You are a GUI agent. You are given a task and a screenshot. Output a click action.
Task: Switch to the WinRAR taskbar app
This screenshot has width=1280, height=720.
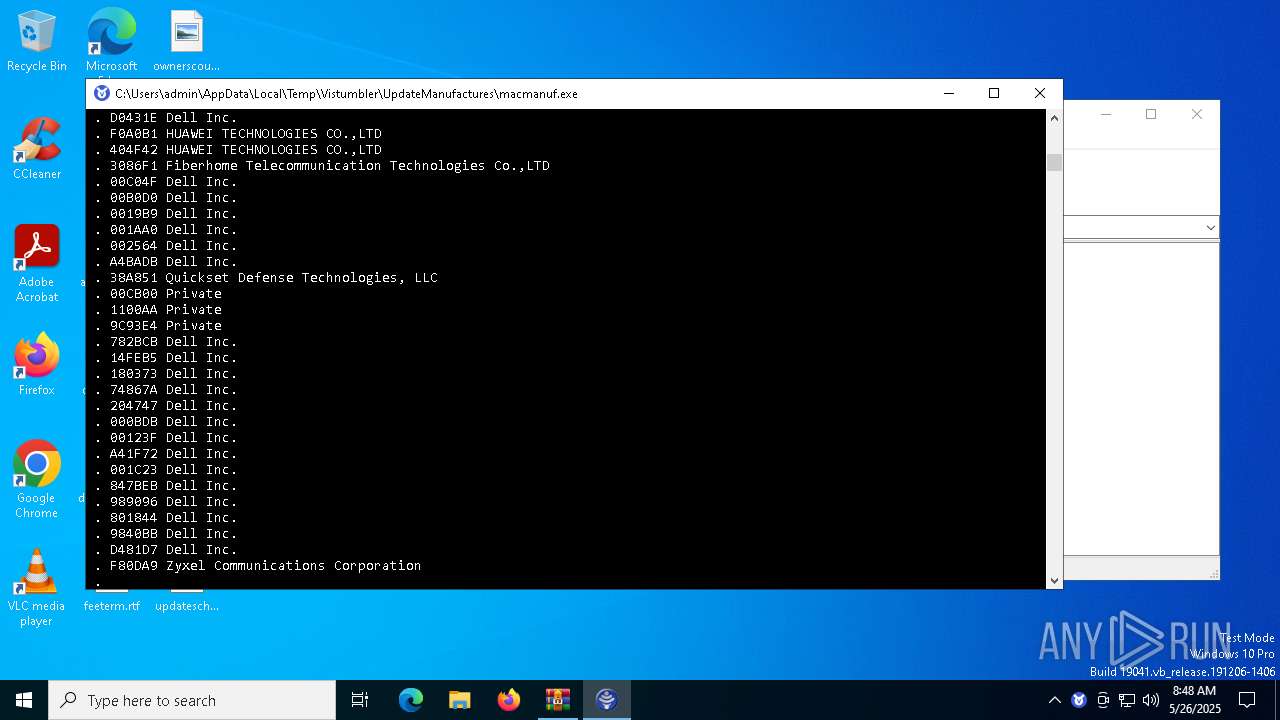[x=558, y=700]
